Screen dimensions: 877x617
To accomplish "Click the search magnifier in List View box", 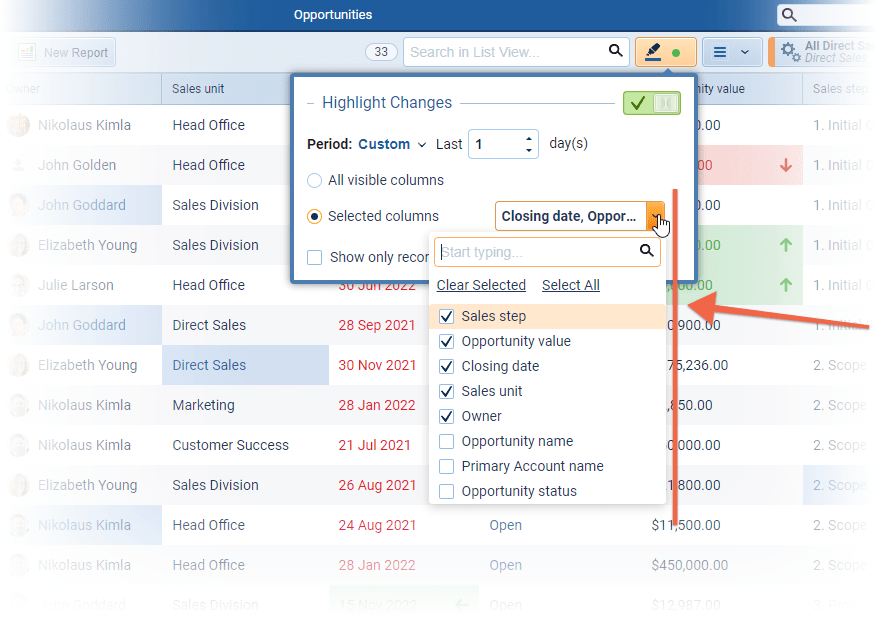I will pos(616,52).
